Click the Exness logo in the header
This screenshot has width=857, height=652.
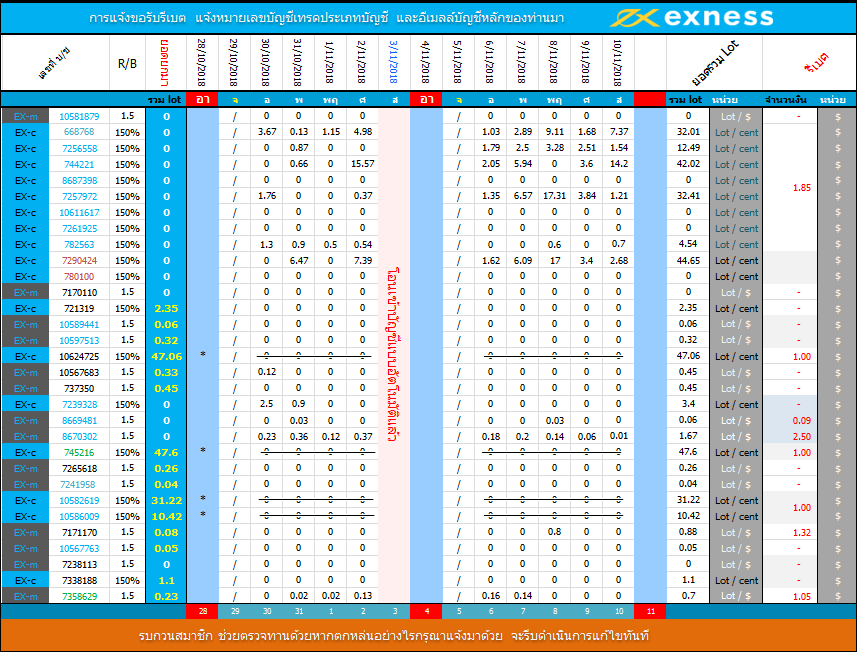click(691, 17)
